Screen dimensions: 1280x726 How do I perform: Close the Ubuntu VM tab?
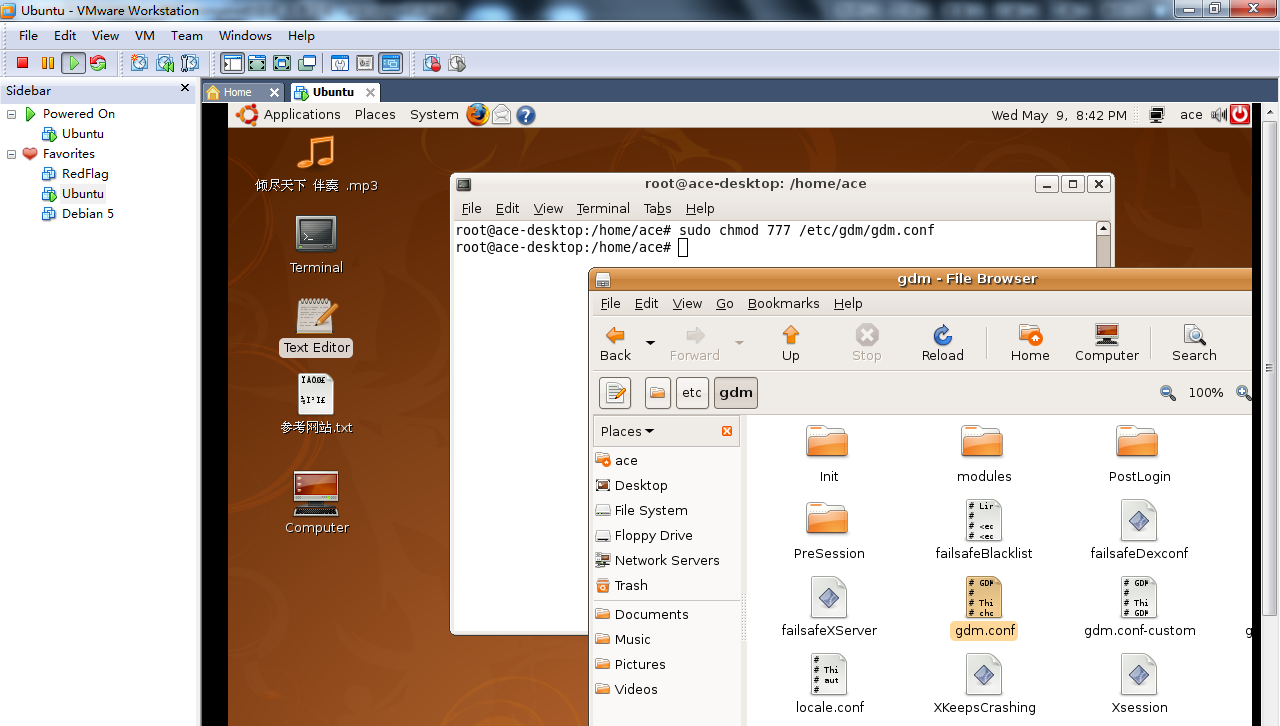pyautogui.click(x=370, y=92)
